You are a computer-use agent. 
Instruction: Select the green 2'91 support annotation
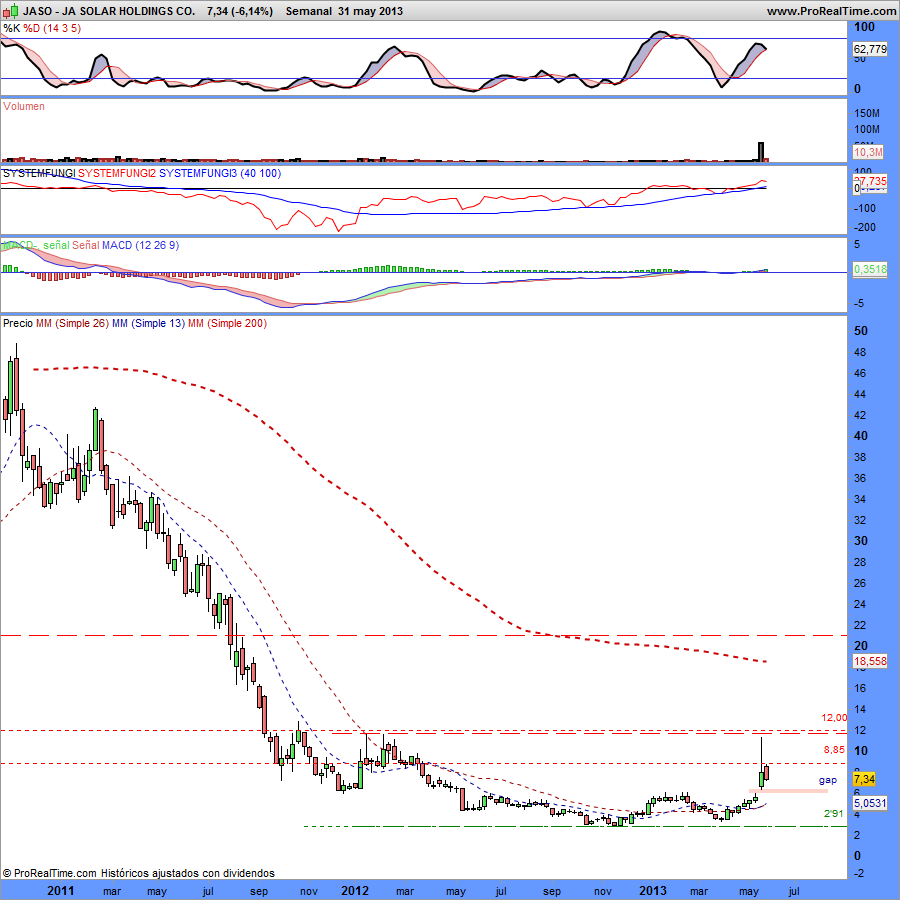833,813
